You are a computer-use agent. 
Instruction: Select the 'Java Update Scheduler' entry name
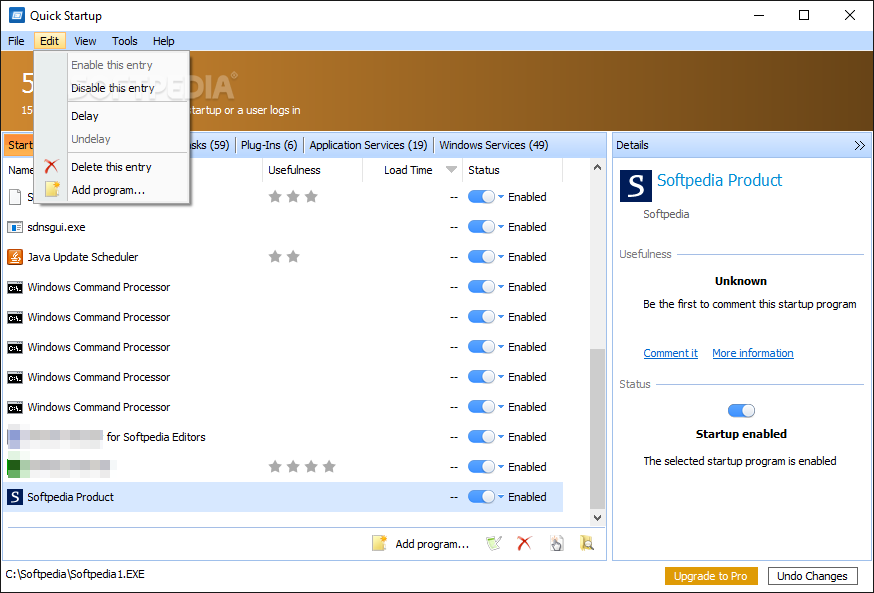[82, 257]
